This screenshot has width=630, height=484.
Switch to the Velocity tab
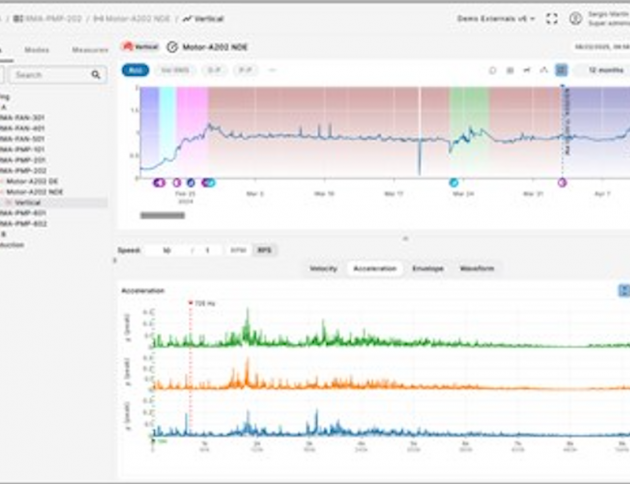(x=323, y=269)
